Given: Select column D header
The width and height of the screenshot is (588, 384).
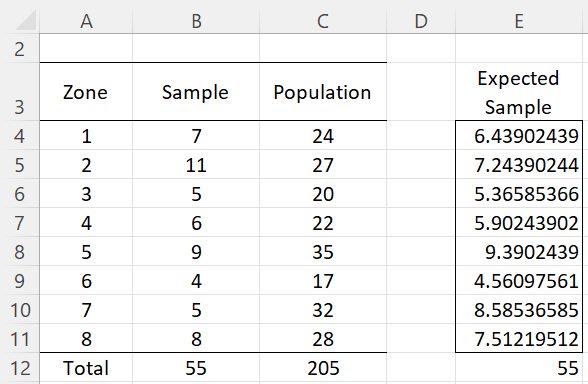Looking at the screenshot, I should (x=421, y=21).
